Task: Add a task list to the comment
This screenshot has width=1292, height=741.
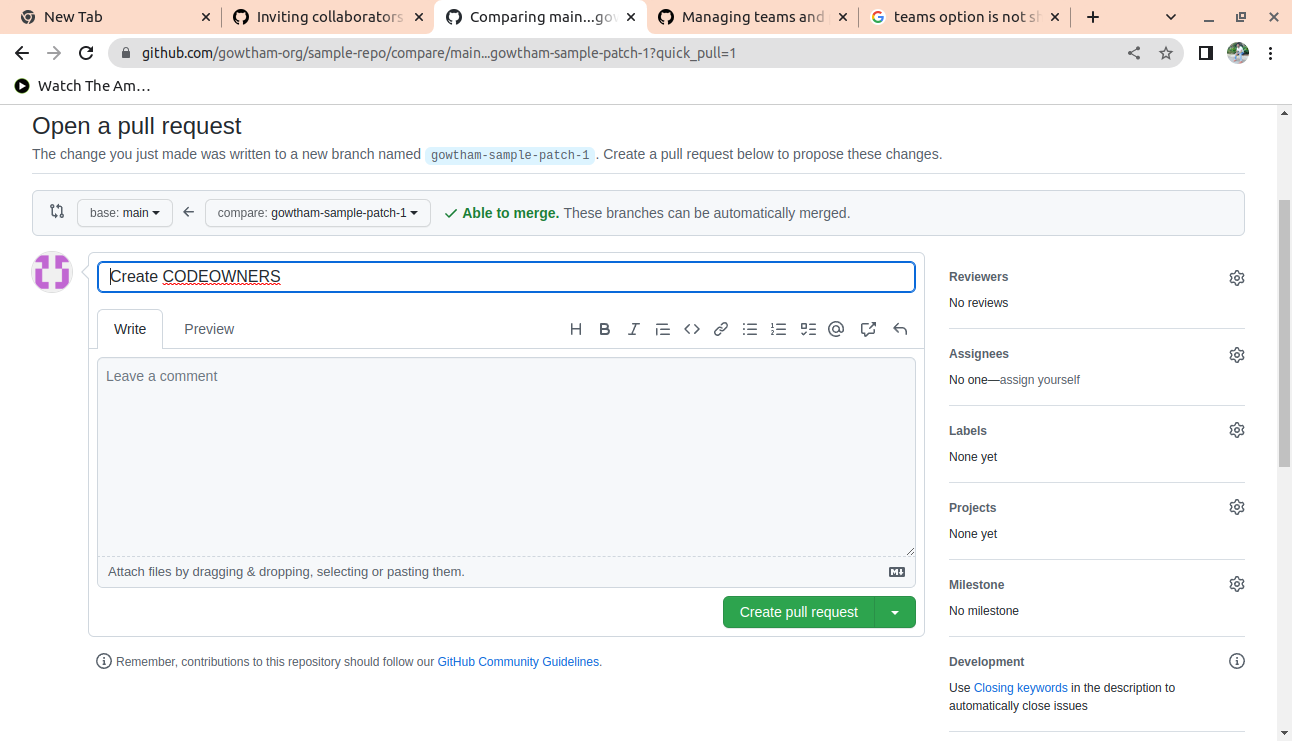Action: (x=808, y=329)
